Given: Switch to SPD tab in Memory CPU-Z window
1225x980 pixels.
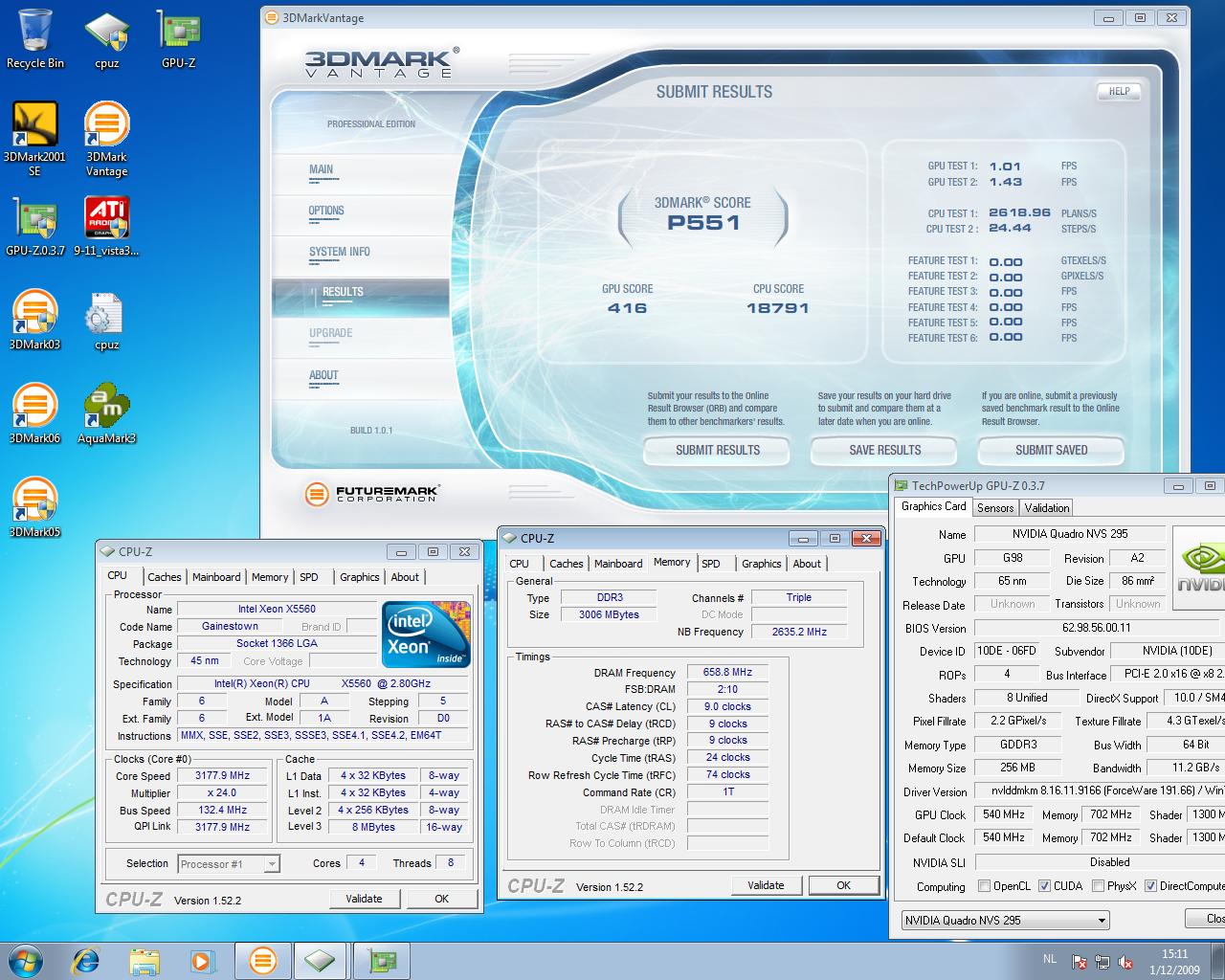Looking at the screenshot, I should pos(711,564).
